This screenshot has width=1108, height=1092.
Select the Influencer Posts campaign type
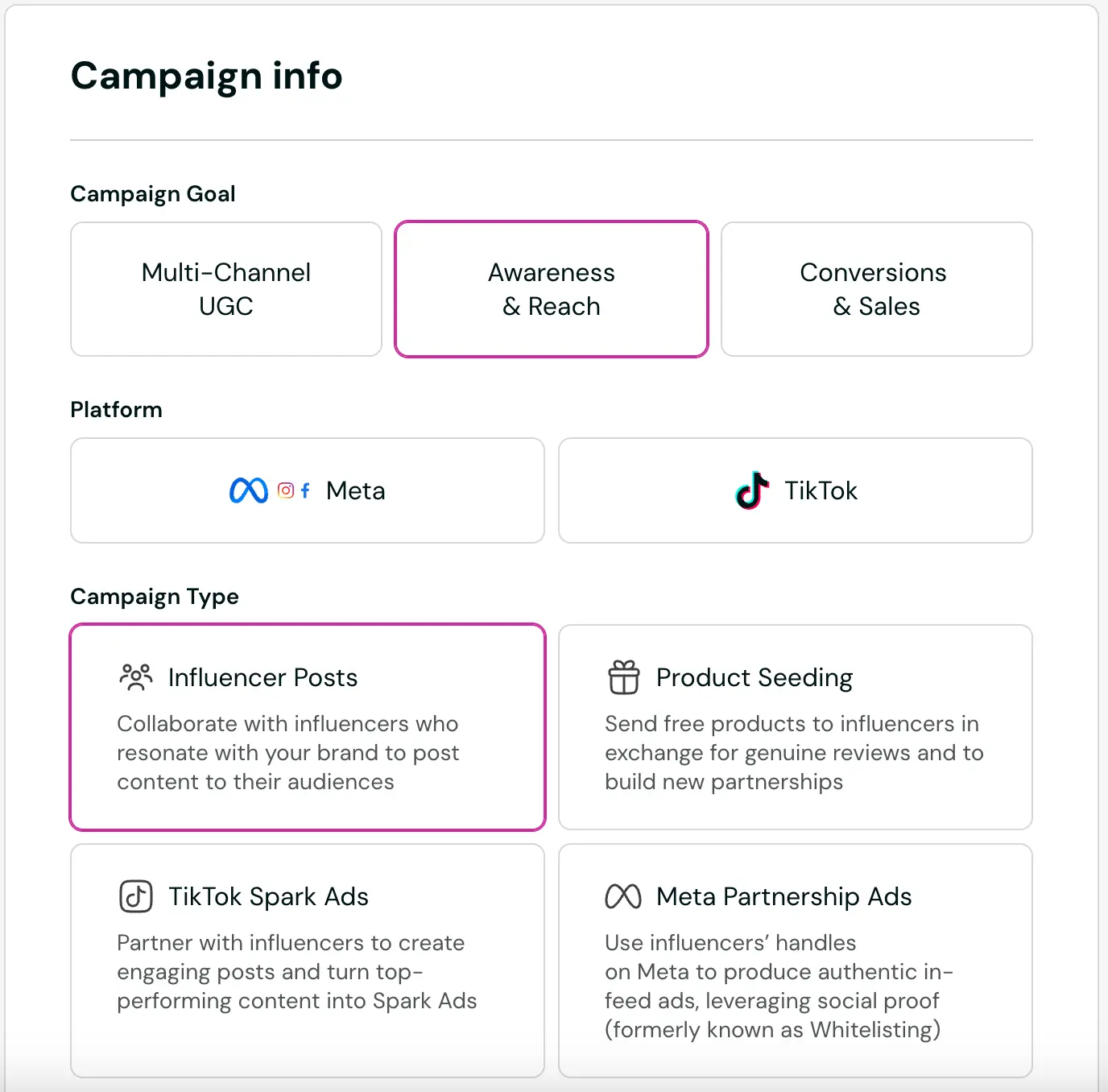[x=308, y=726]
